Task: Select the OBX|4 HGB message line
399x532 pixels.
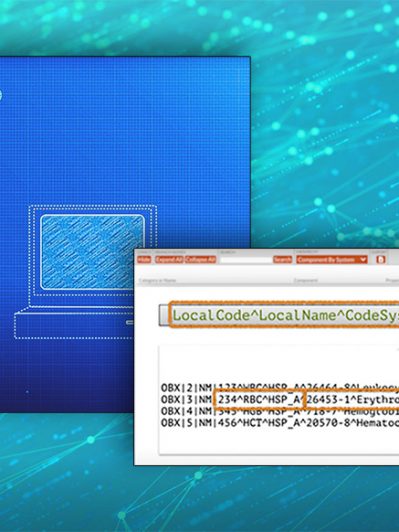Action: point(280,411)
